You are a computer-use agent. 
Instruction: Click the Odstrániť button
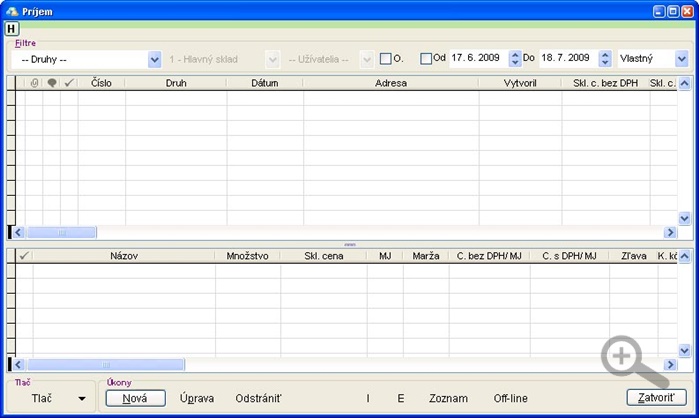pos(259,398)
